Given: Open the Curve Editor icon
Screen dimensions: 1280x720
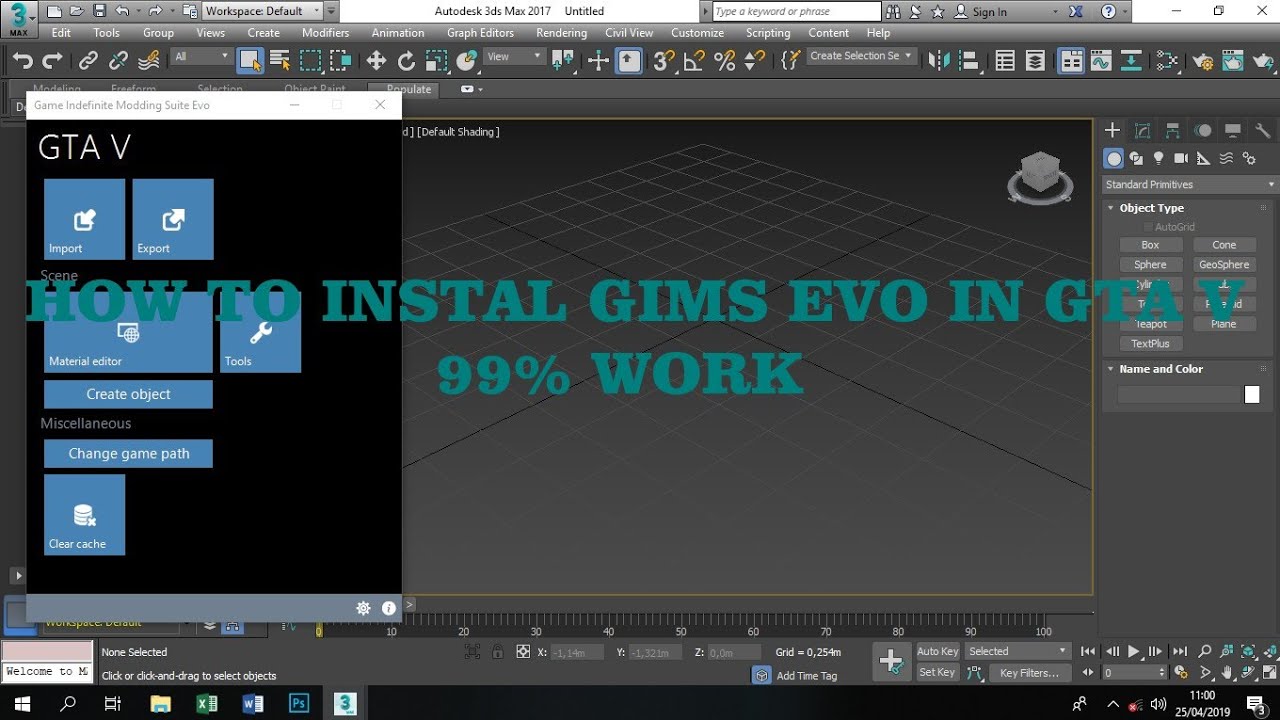Looking at the screenshot, I should (x=1101, y=61).
